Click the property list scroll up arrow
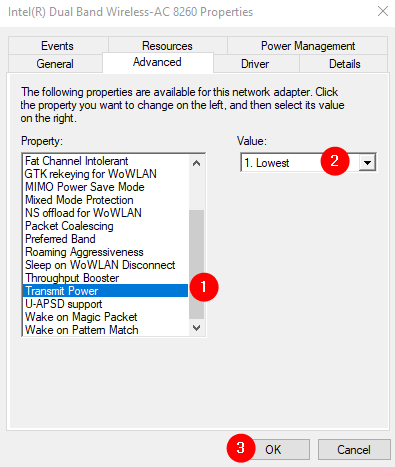This screenshot has width=395, height=467. click(197, 163)
